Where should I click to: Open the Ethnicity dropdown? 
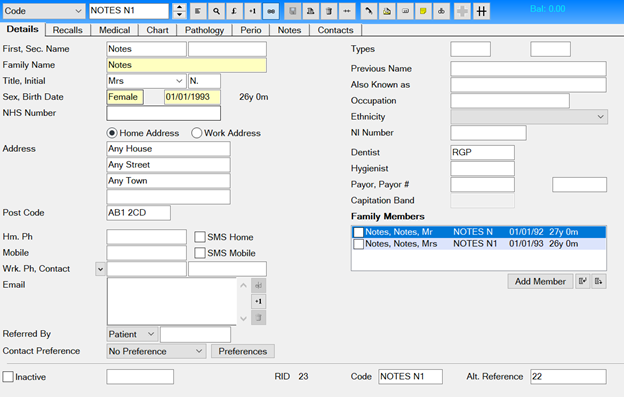tap(529, 117)
